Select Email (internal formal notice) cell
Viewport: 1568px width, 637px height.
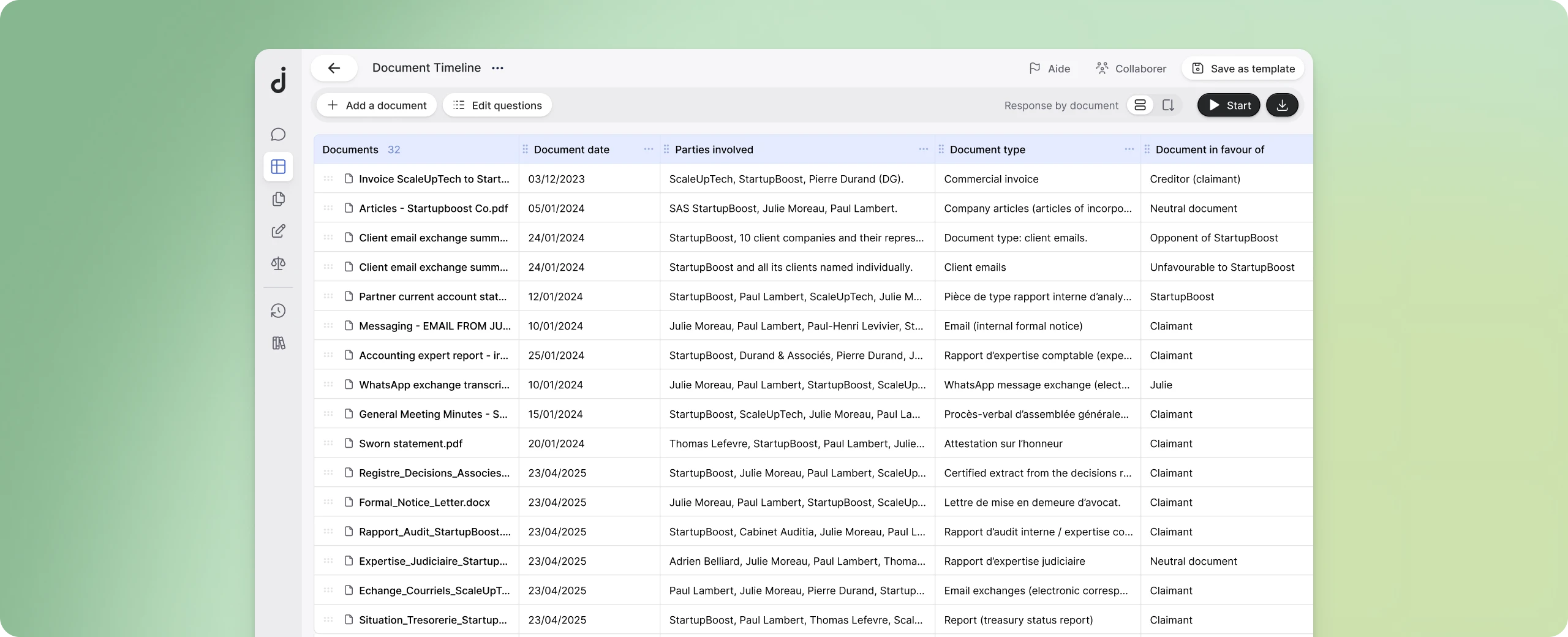tap(1038, 326)
